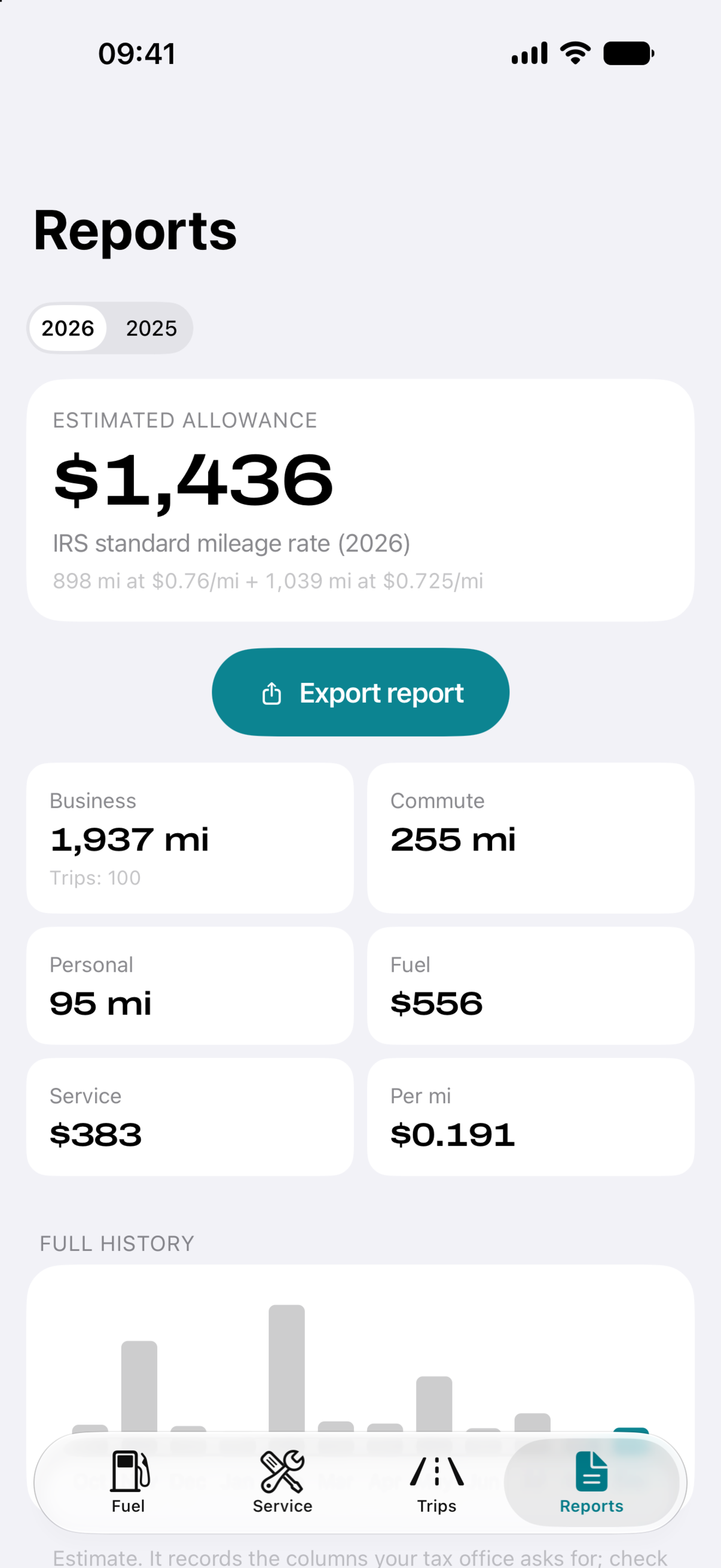Select the Business 1,937 mi card
The width and height of the screenshot is (721, 1568).
pos(190,838)
